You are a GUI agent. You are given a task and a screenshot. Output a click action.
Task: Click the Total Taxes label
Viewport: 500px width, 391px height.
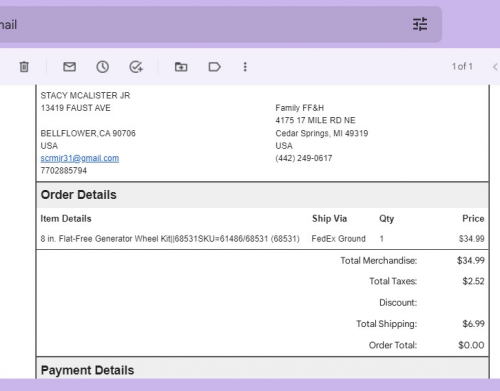(393, 281)
